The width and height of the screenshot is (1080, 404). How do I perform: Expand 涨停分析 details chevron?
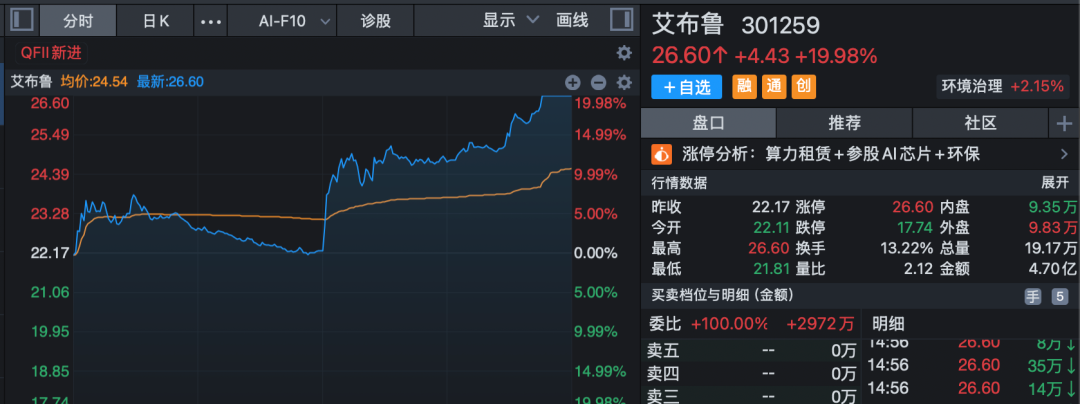[1063, 154]
